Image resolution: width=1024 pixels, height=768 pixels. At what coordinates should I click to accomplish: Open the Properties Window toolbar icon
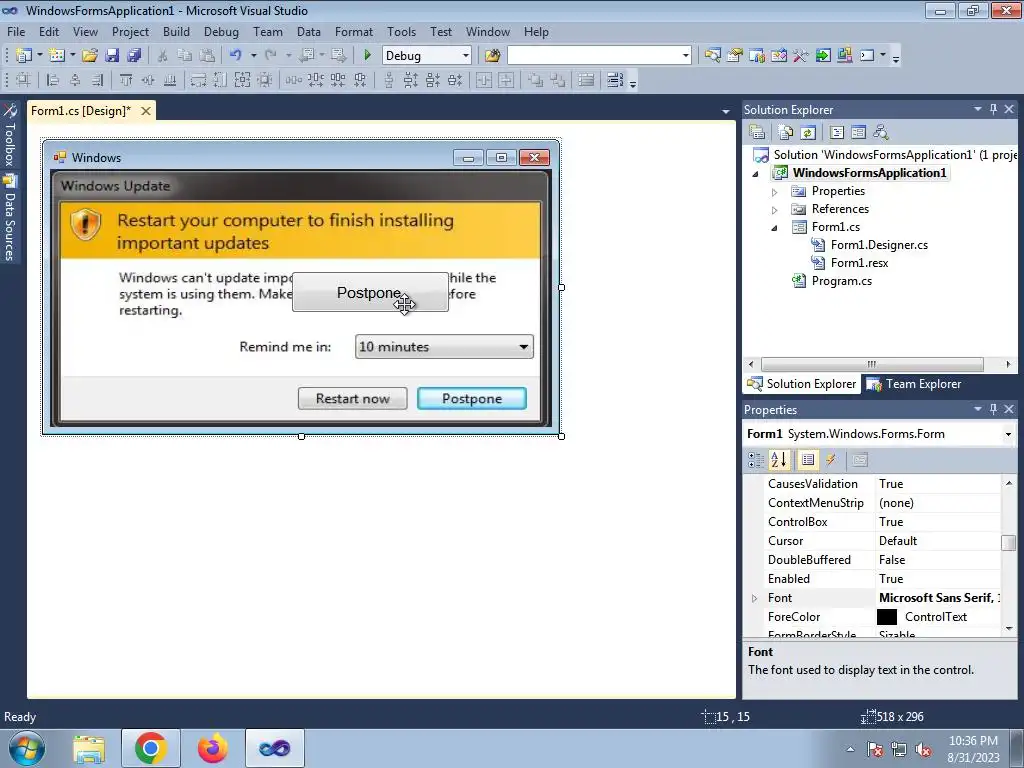[x=735, y=56]
